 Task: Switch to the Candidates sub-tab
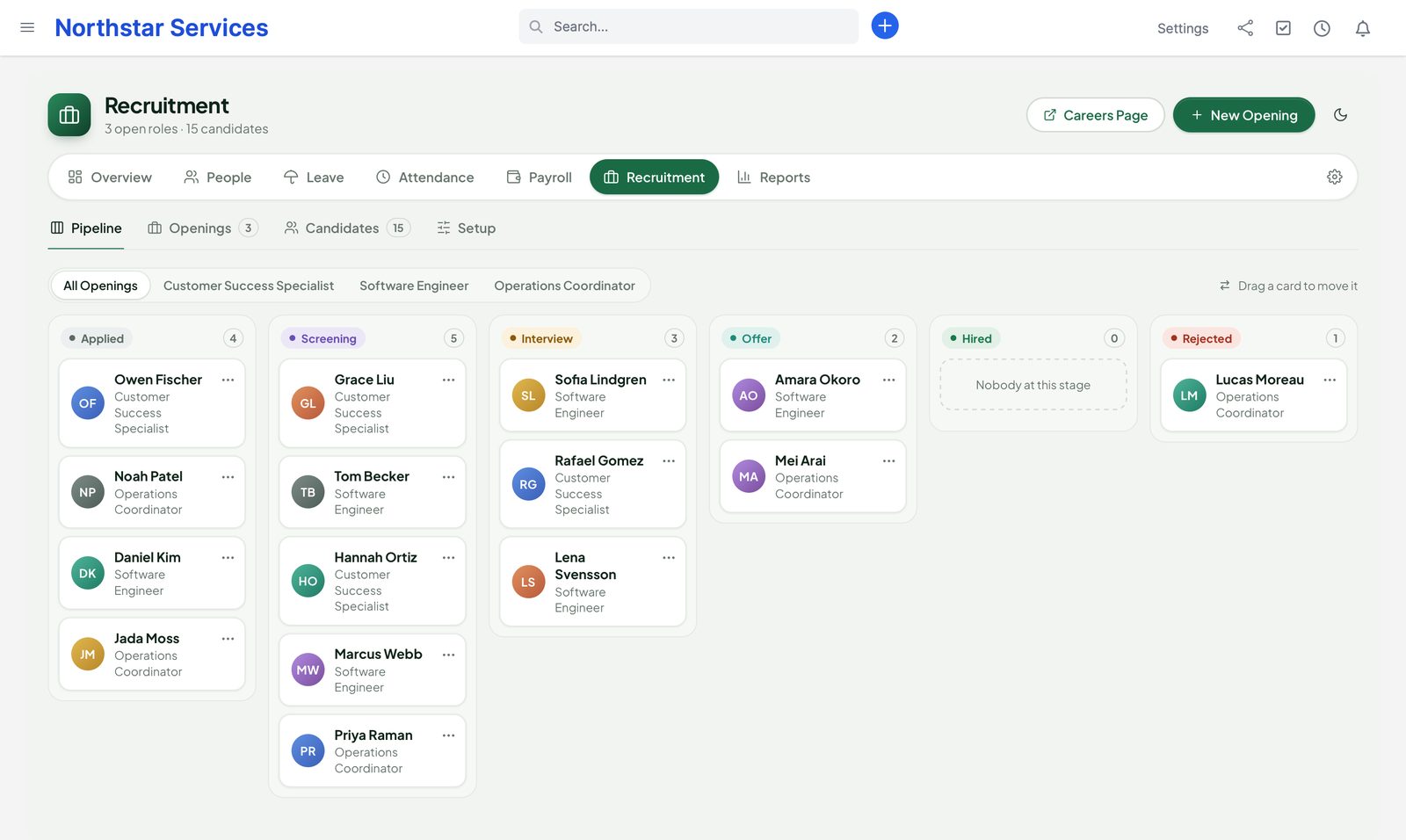[347, 228]
